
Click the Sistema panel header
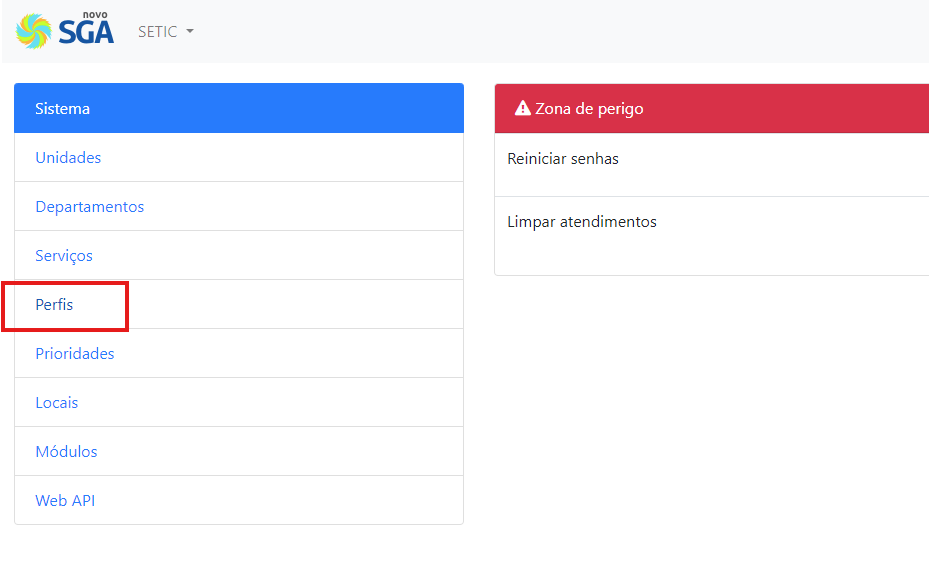coord(239,108)
